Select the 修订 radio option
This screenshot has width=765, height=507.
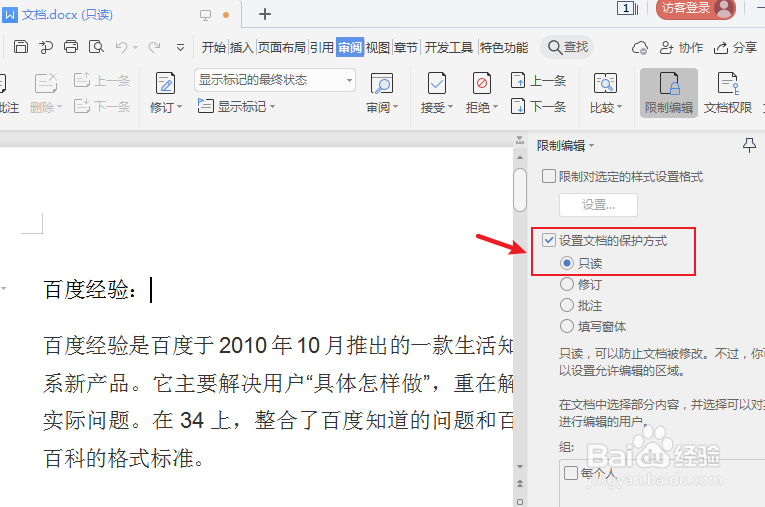[566, 284]
